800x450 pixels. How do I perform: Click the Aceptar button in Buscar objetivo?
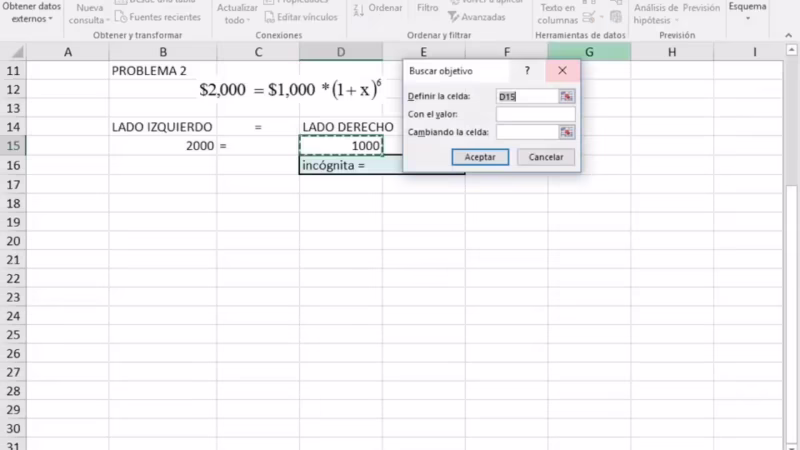[480, 157]
